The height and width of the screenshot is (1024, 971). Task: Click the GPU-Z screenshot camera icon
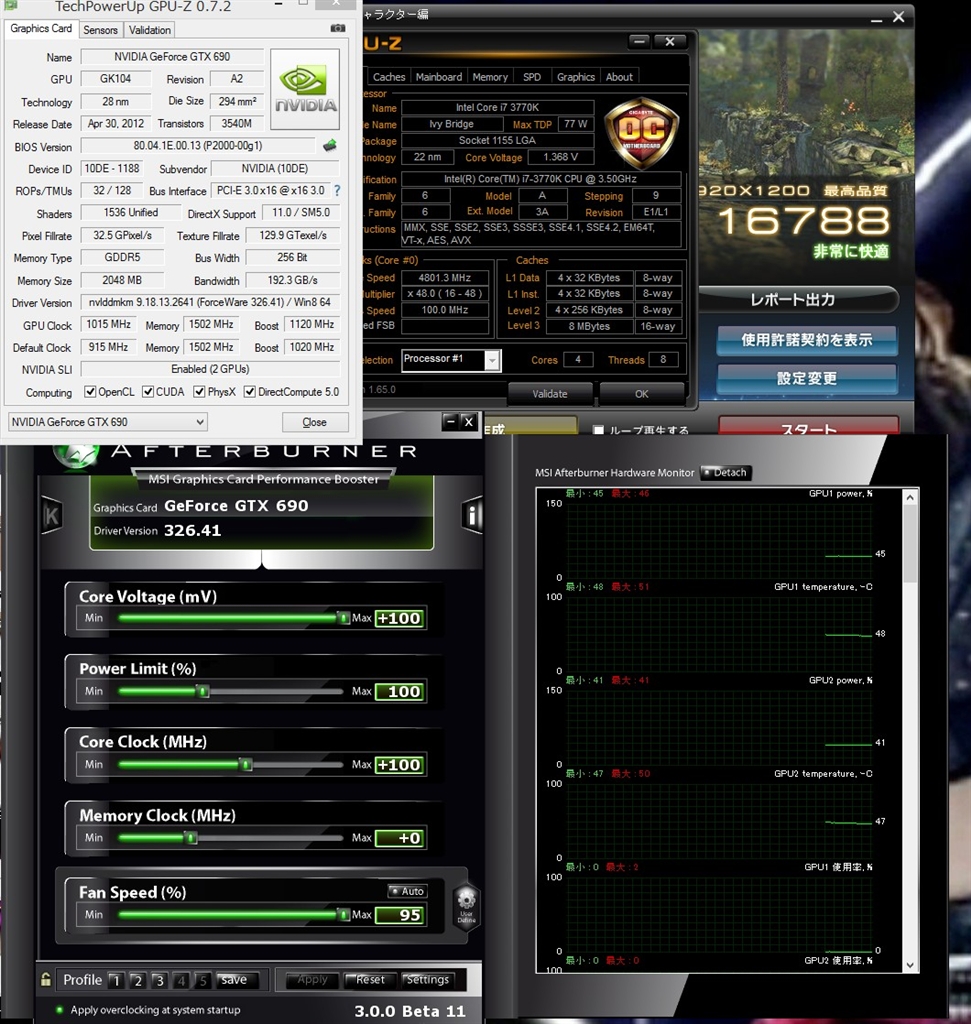pyautogui.click(x=338, y=28)
